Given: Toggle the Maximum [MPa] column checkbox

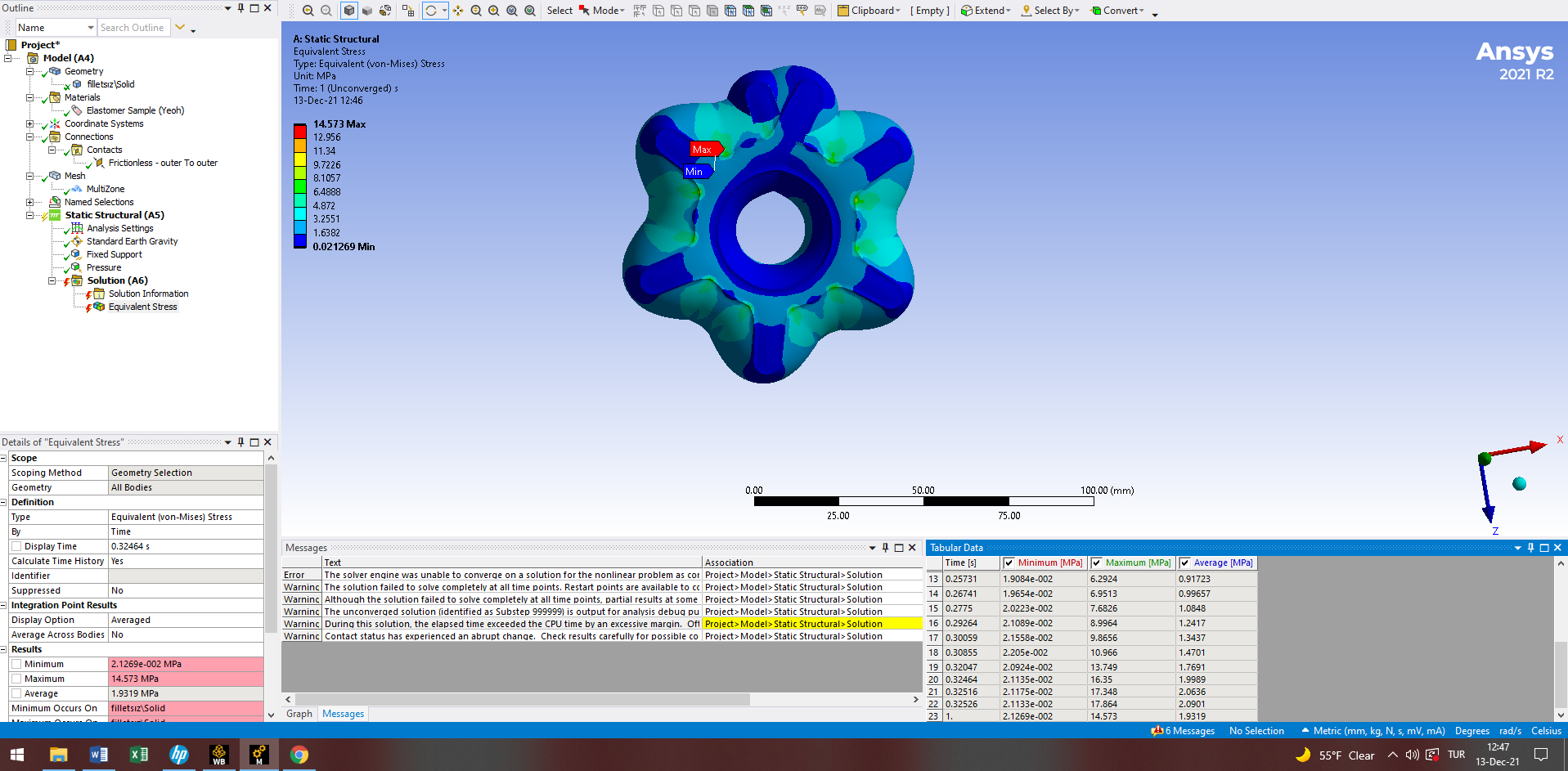Looking at the screenshot, I should click(x=1097, y=563).
